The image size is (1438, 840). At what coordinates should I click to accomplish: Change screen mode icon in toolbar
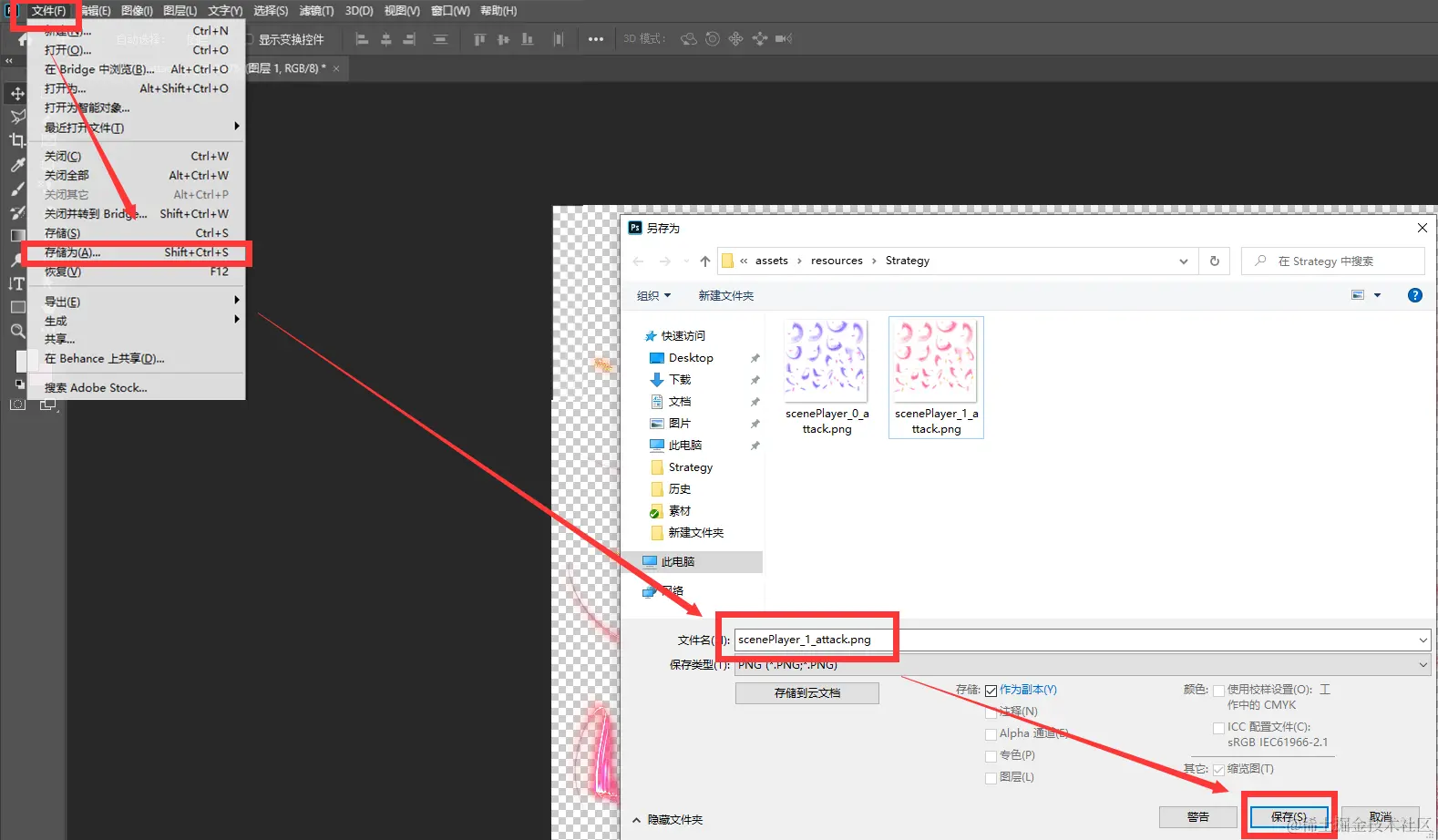(48, 405)
